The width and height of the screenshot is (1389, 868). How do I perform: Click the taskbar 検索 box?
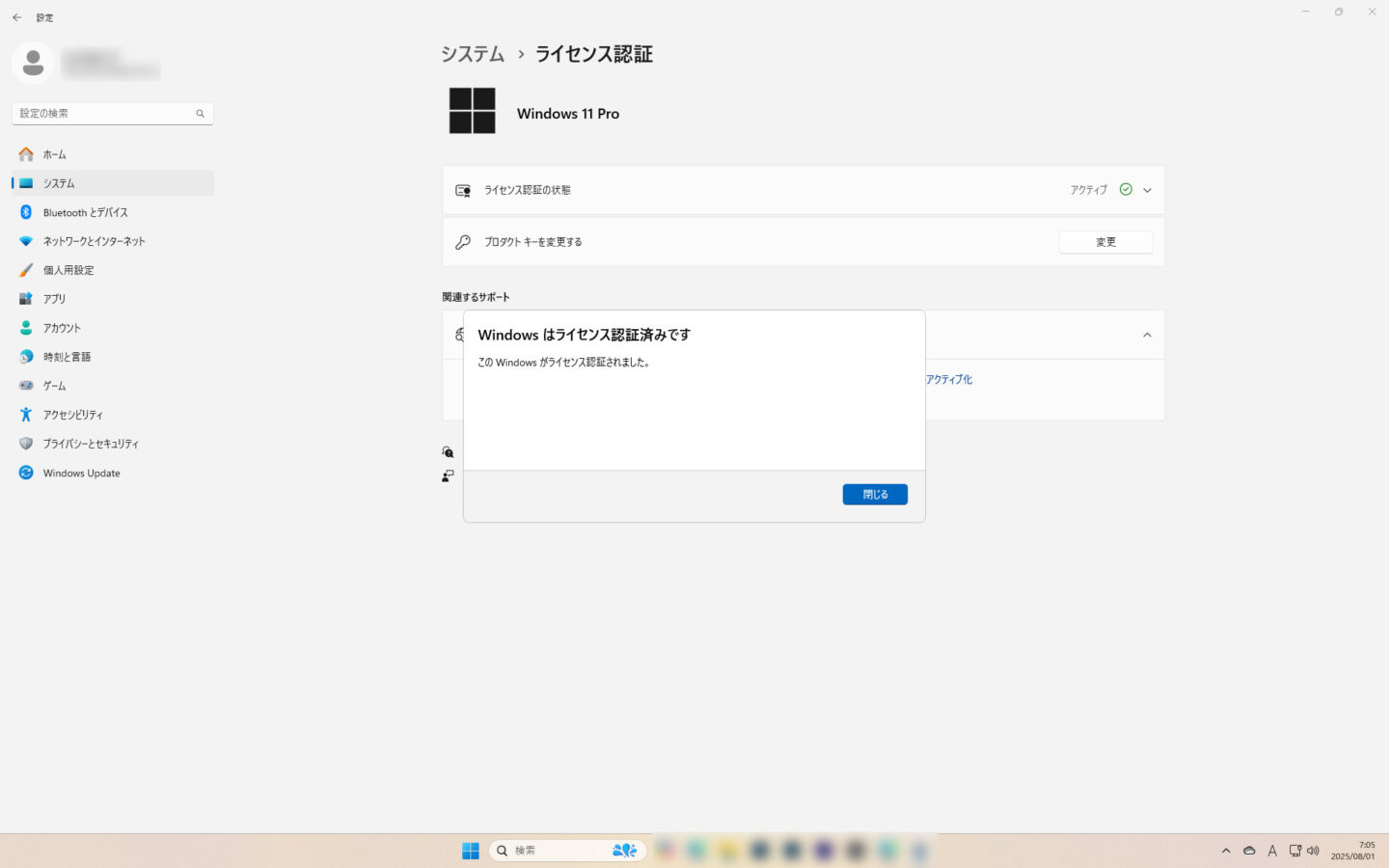point(567,851)
